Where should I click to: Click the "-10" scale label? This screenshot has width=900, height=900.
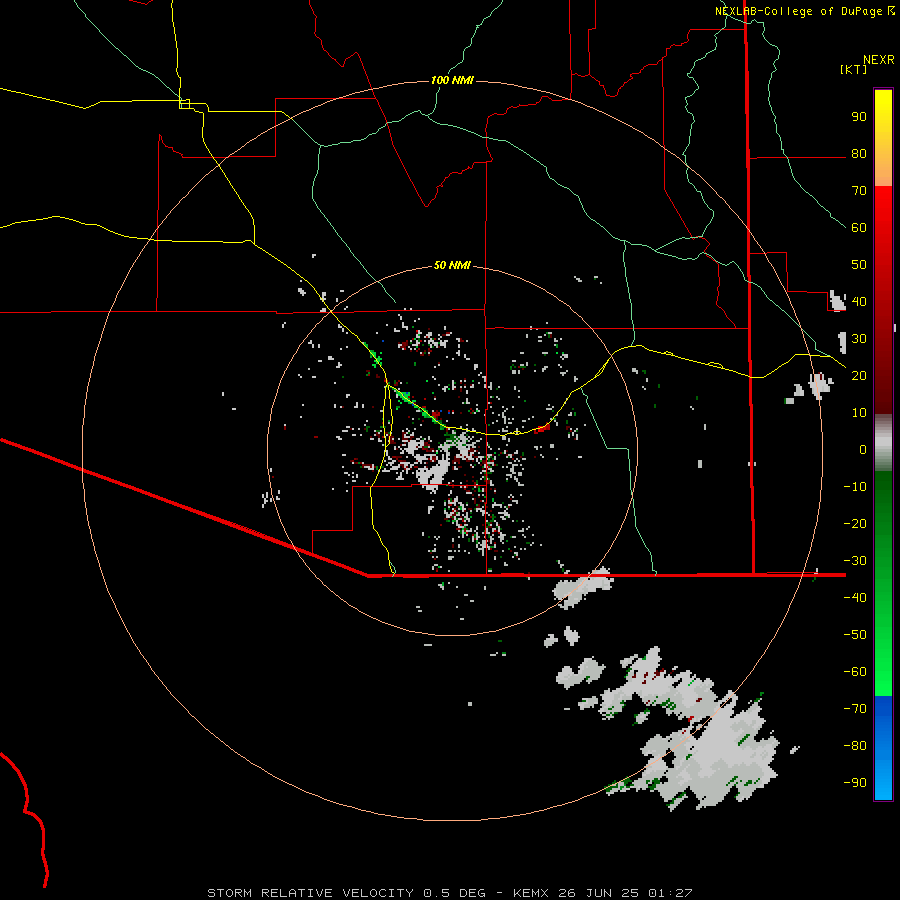855,487
